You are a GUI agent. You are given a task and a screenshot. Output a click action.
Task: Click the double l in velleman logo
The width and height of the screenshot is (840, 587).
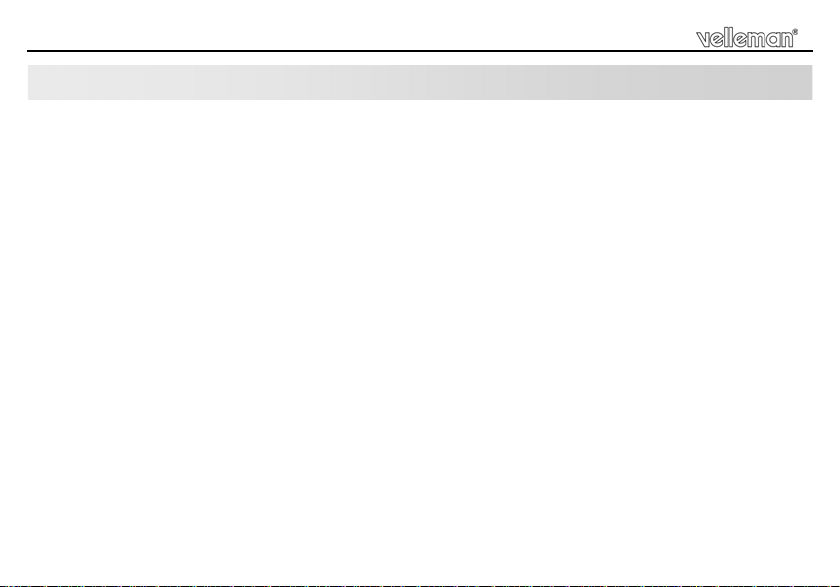(727, 39)
